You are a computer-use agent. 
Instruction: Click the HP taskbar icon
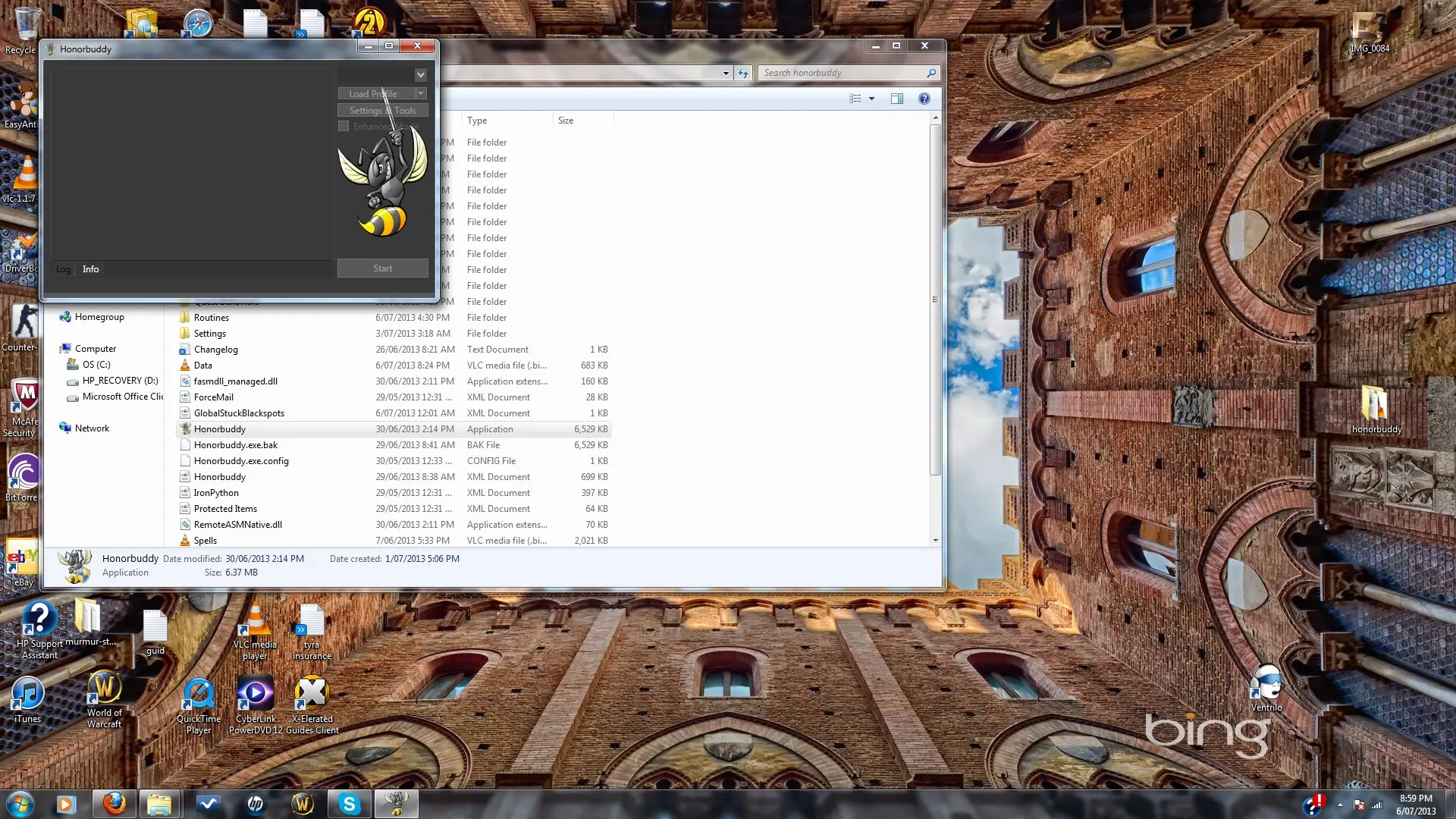coord(256,804)
